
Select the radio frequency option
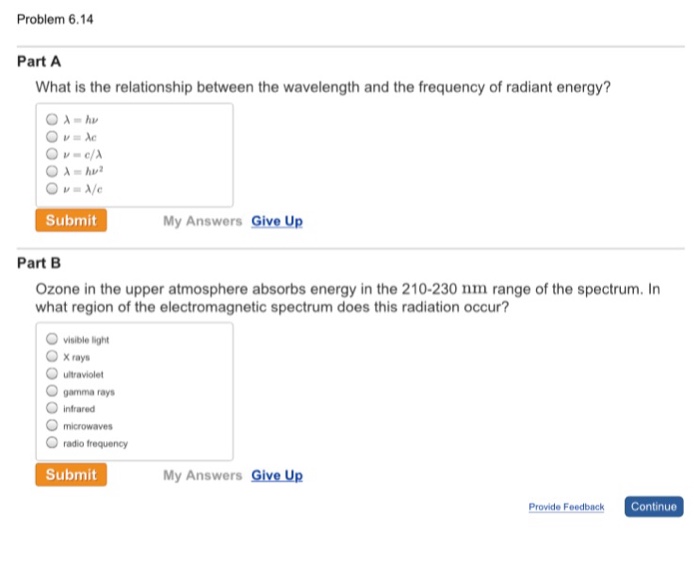coord(51,443)
